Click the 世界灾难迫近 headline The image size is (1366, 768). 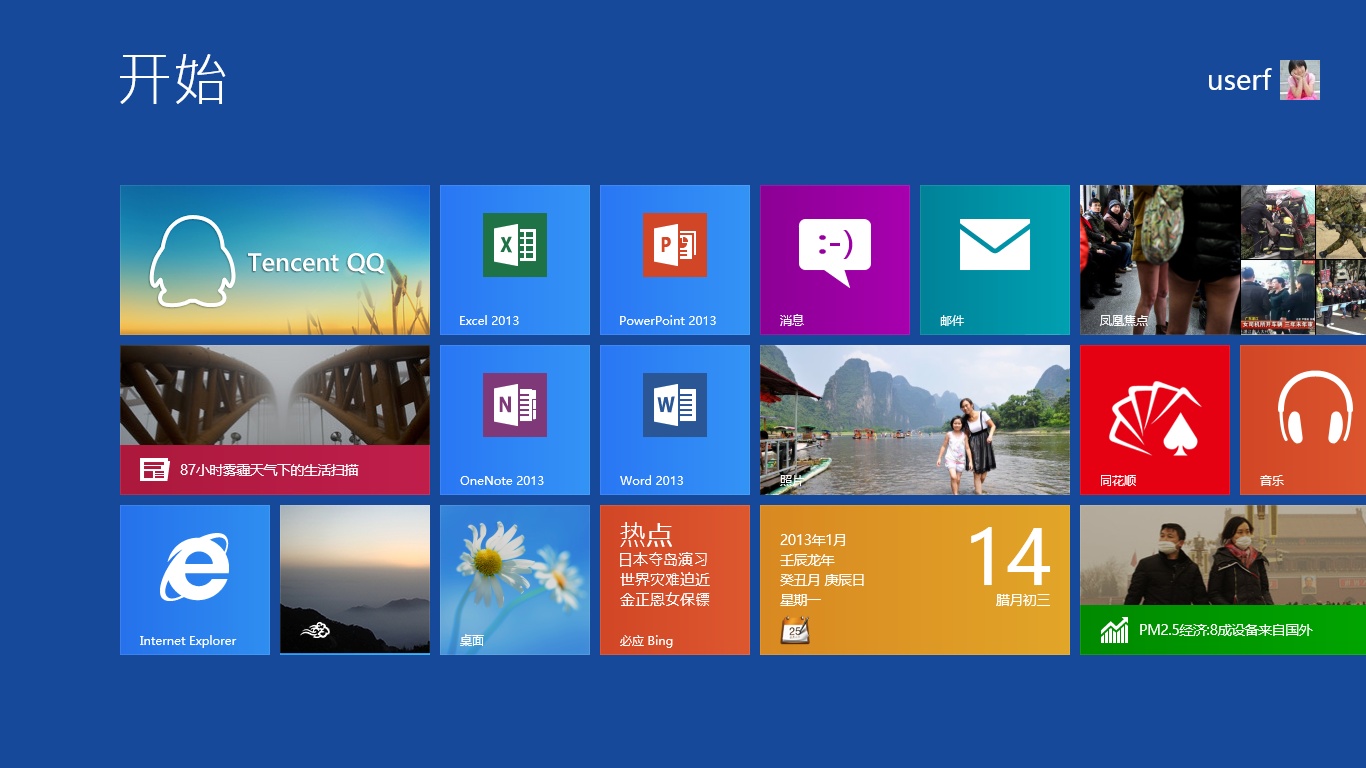pyautogui.click(x=664, y=580)
